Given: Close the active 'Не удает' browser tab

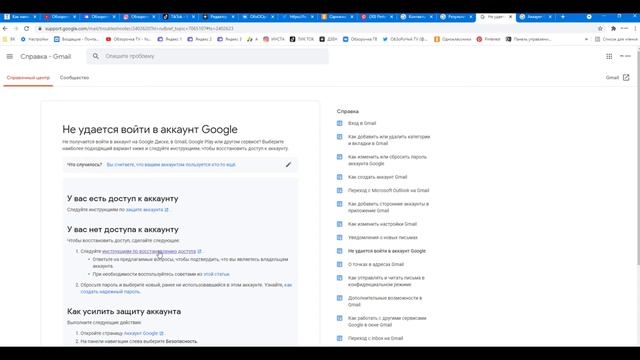Looking at the screenshot, I should click(x=510, y=17).
